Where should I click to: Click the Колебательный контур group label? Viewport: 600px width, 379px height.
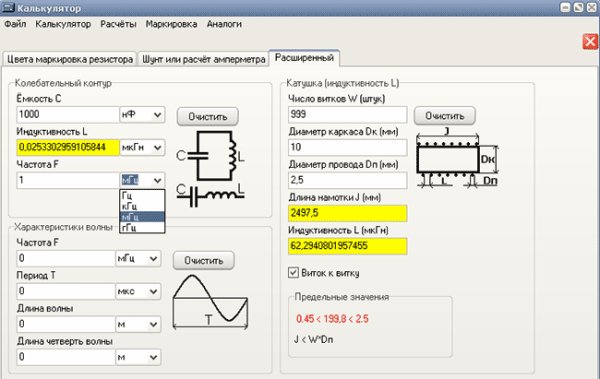63,83
